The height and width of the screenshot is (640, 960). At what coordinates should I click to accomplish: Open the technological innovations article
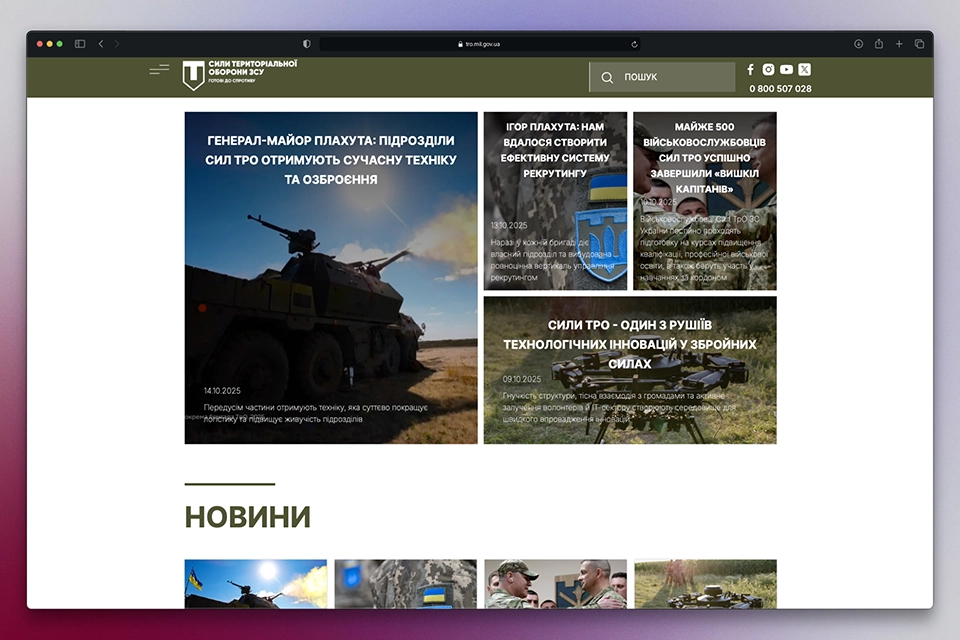pos(630,370)
